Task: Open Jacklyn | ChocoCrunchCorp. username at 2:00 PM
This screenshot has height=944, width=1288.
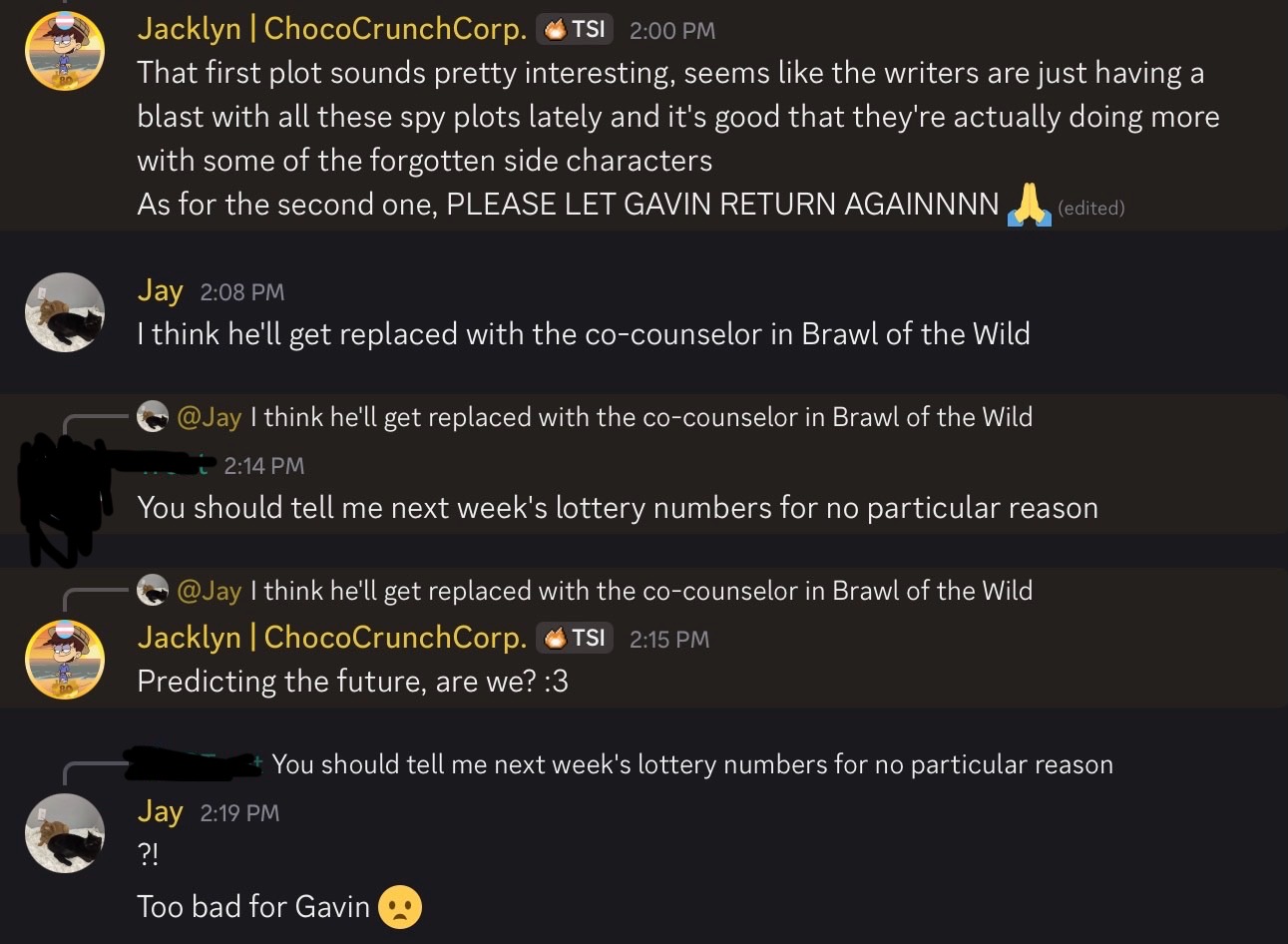Action: pyautogui.click(x=331, y=29)
